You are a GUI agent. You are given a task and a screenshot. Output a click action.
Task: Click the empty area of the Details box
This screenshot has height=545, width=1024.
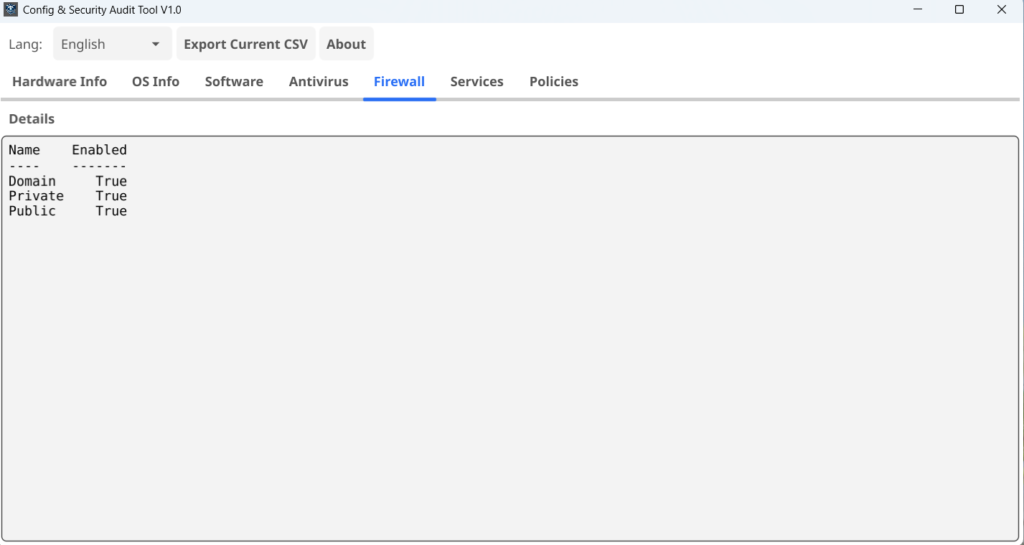[x=510, y=380]
